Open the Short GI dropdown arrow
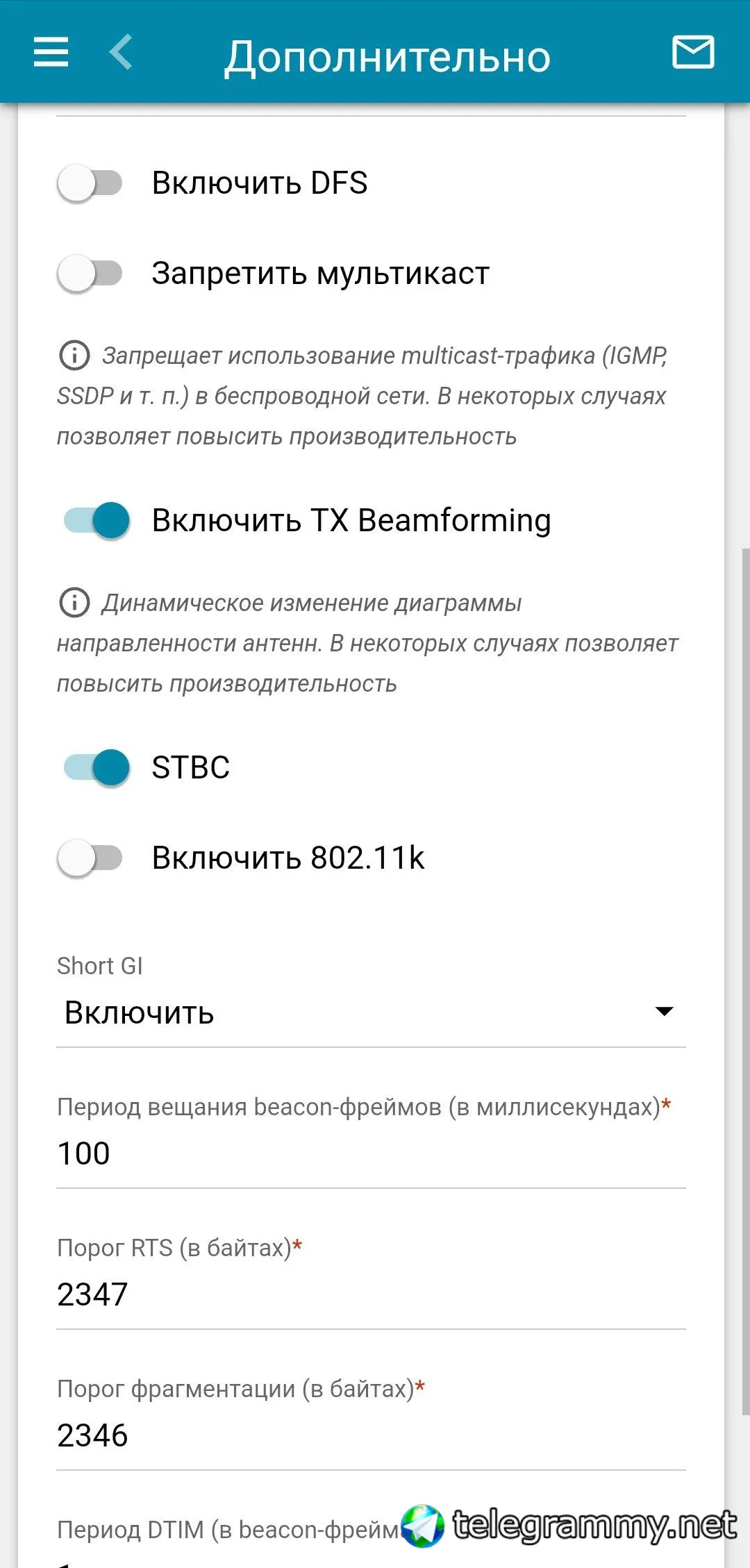The height and width of the screenshot is (1568, 750). coord(665,1011)
